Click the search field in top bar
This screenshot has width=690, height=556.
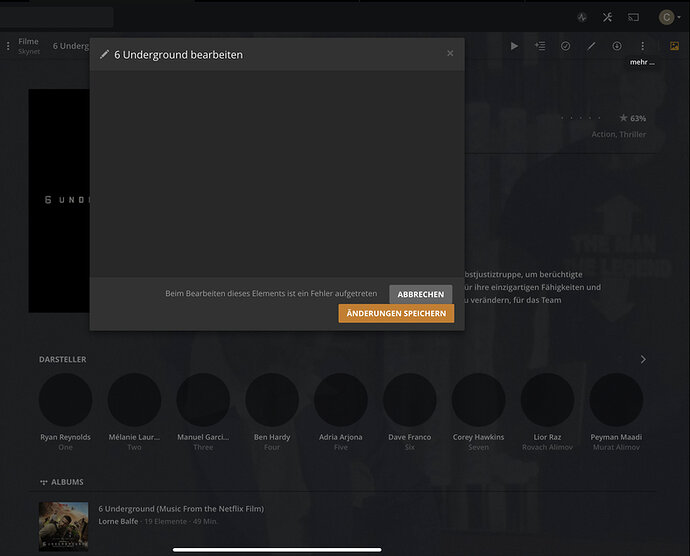click(56, 17)
